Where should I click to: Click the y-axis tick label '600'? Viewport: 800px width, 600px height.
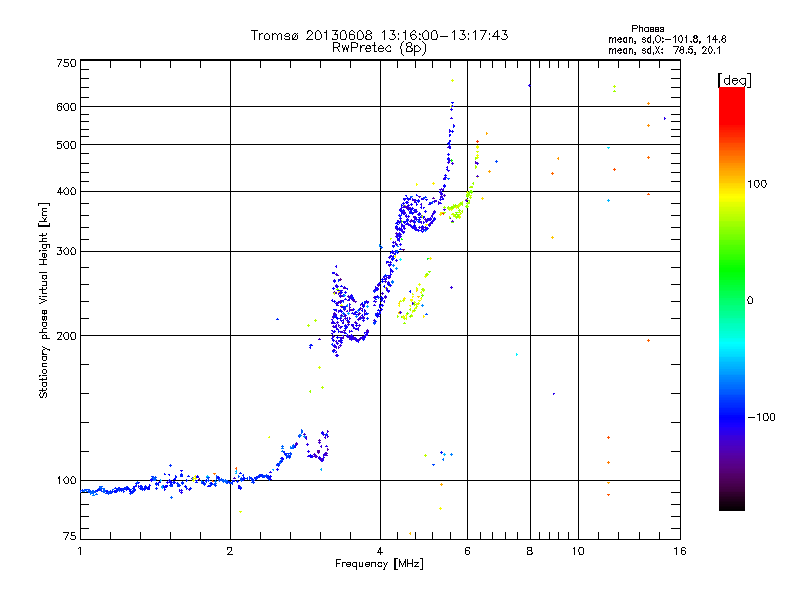coord(66,107)
